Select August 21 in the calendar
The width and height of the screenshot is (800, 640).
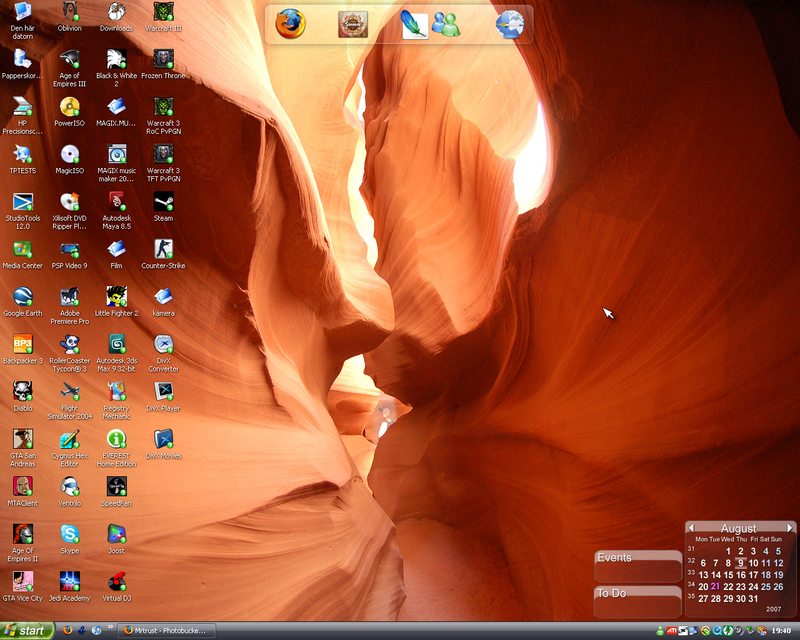(715, 587)
